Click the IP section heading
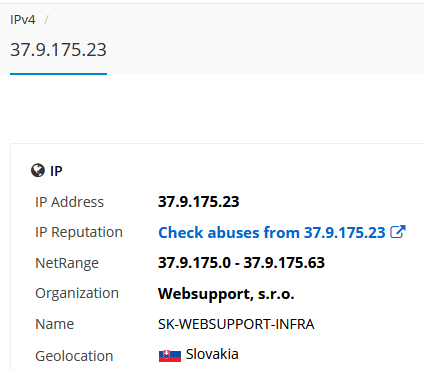The height and width of the screenshot is (370, 424). (x=56, y=171)
